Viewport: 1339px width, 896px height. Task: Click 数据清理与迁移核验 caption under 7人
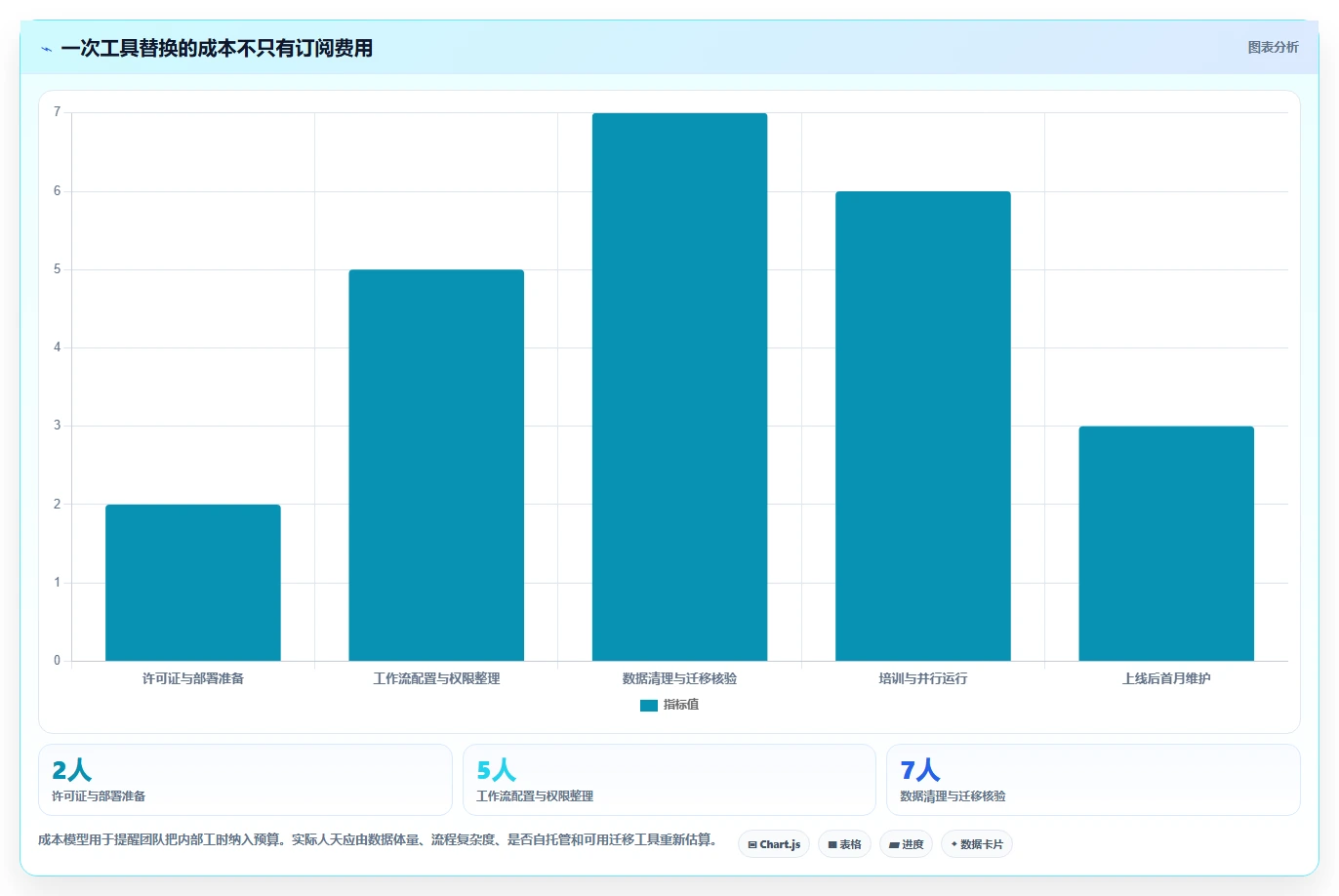point(953,796)
